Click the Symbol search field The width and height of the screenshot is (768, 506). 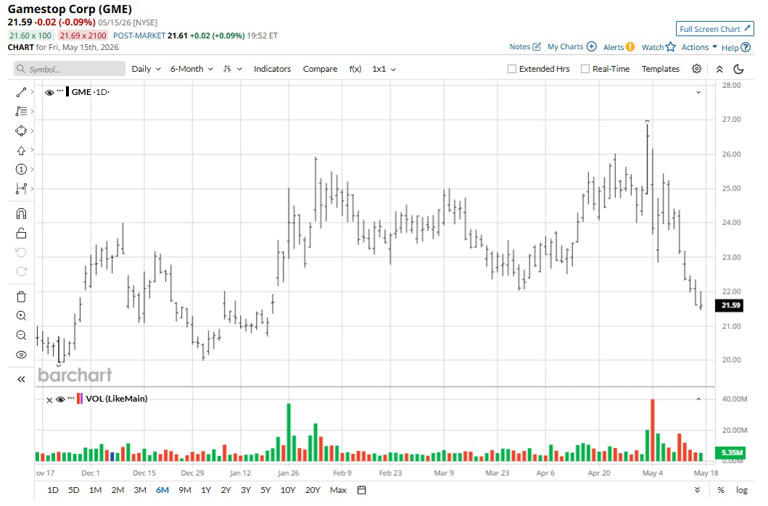[69, 69]
